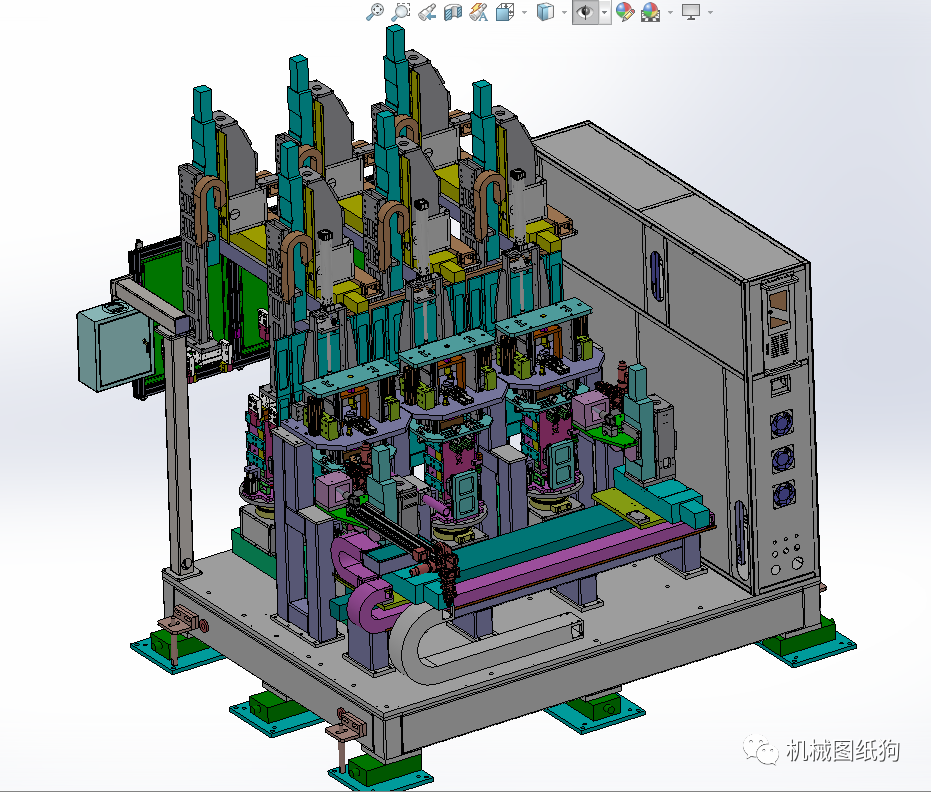This screenshot has width=931, height=792.
Task: Select the control box on the left post
Action: (x=116, y=347)
